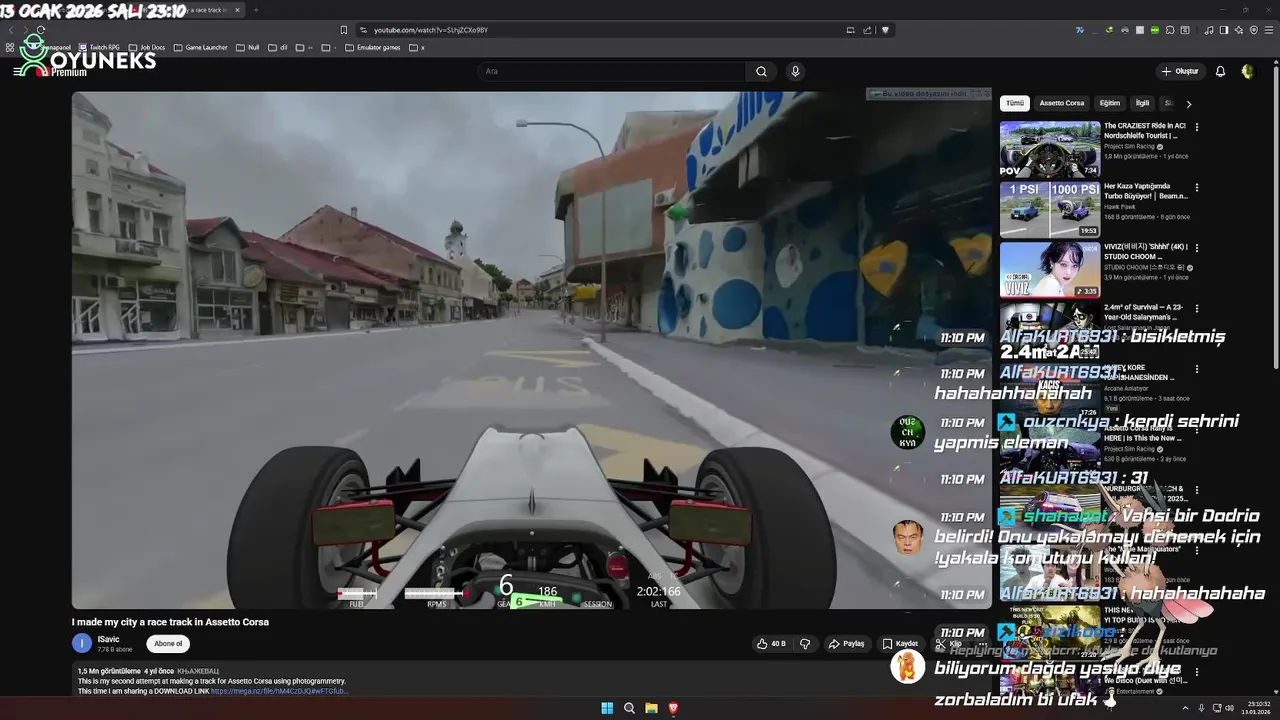Open the ISavic channel avatar
This screenshot has width=1280, height=720.
click(x=82, y=644)
